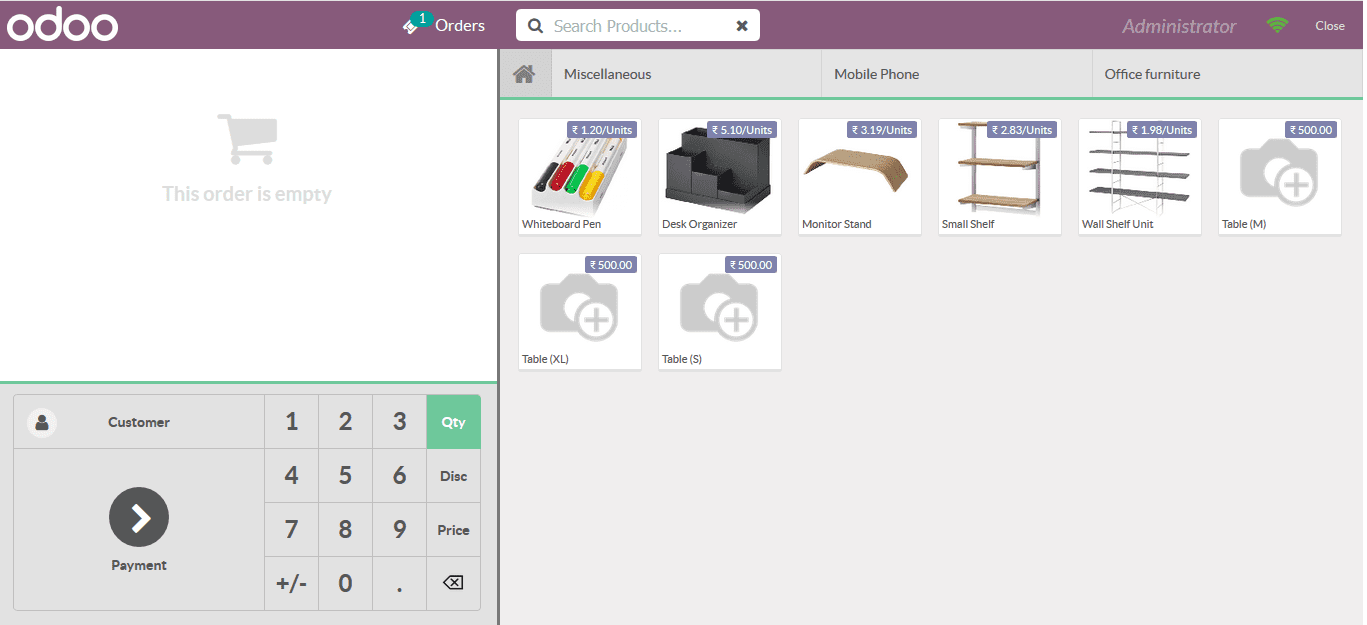Open Orders using the orders box icon
Image resolution: width=1367 pixels, height=625 pixels.
(412, 26)
